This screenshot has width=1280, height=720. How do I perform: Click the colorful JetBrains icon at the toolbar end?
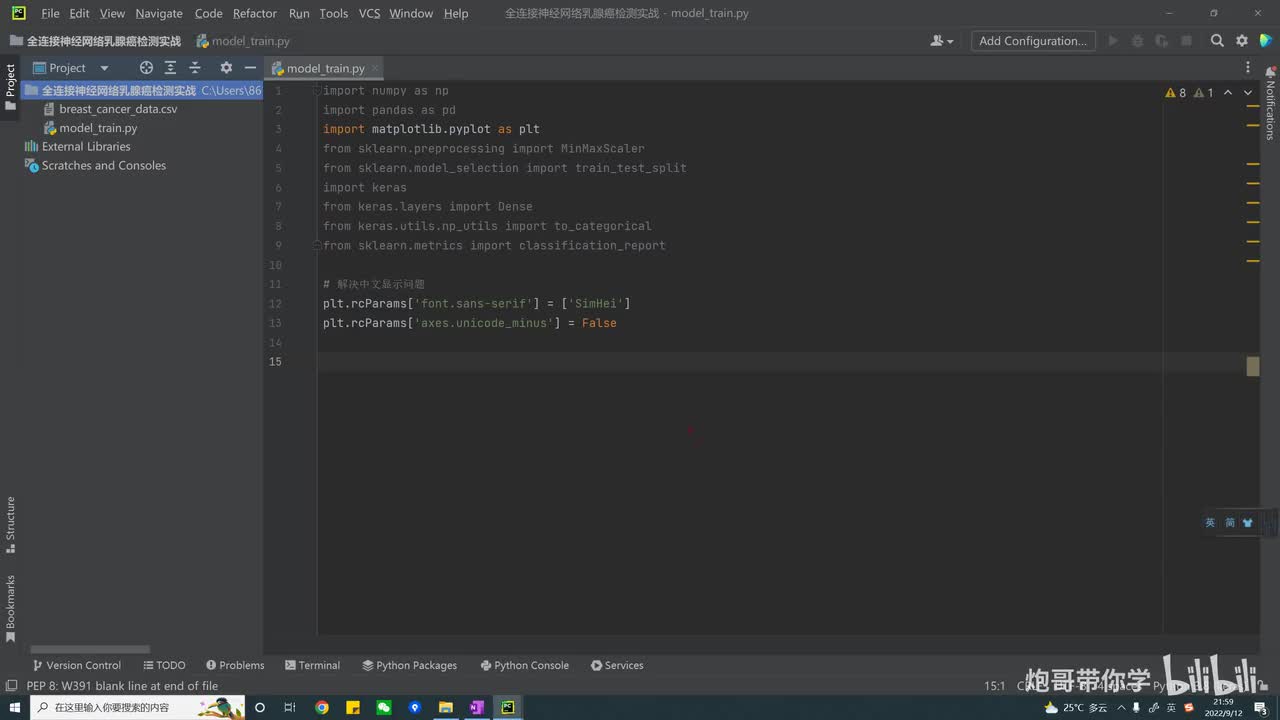click(1266, 41)
